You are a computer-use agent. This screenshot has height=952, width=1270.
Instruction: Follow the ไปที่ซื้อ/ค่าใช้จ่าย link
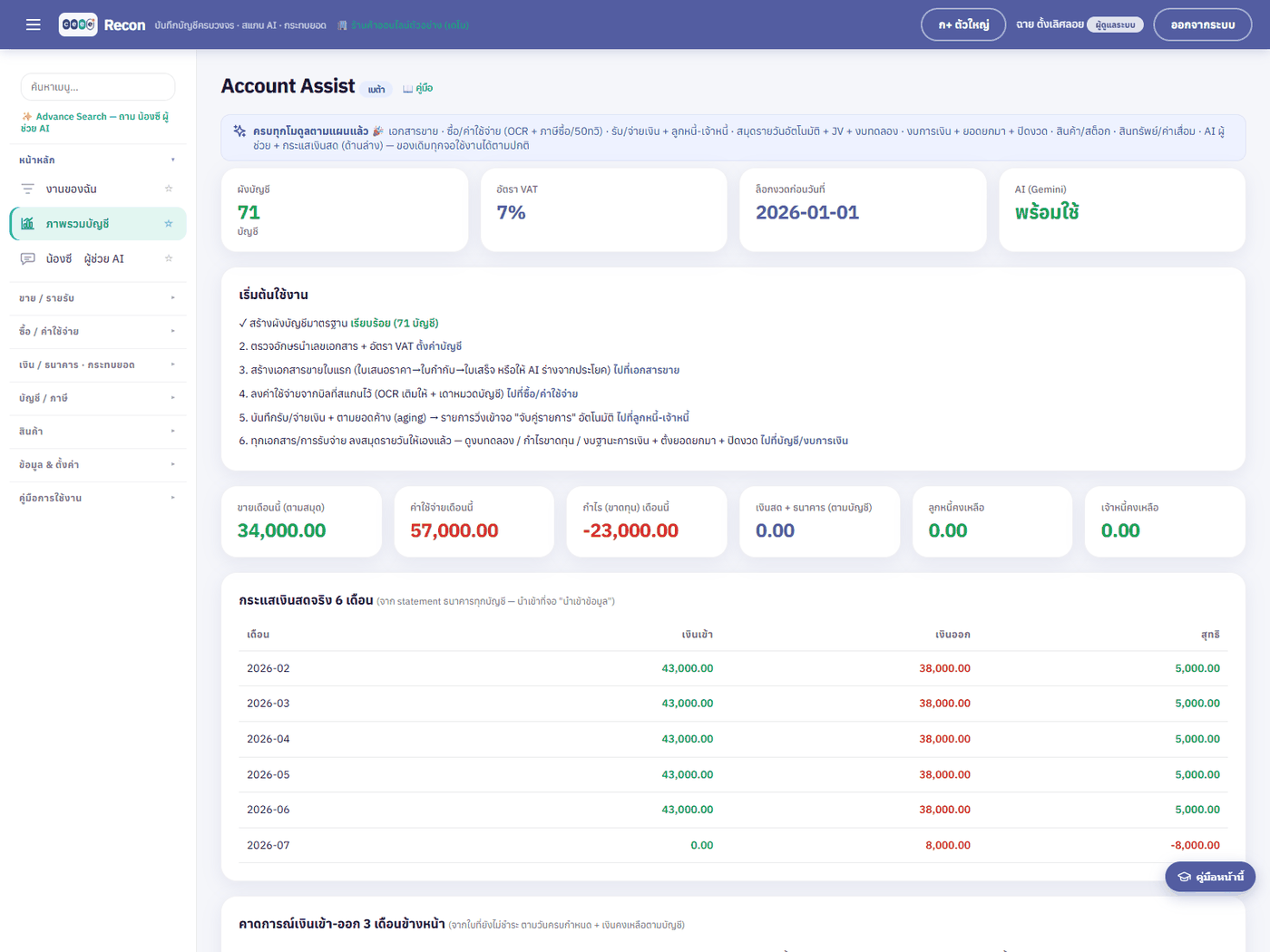(x=542, y=393)
